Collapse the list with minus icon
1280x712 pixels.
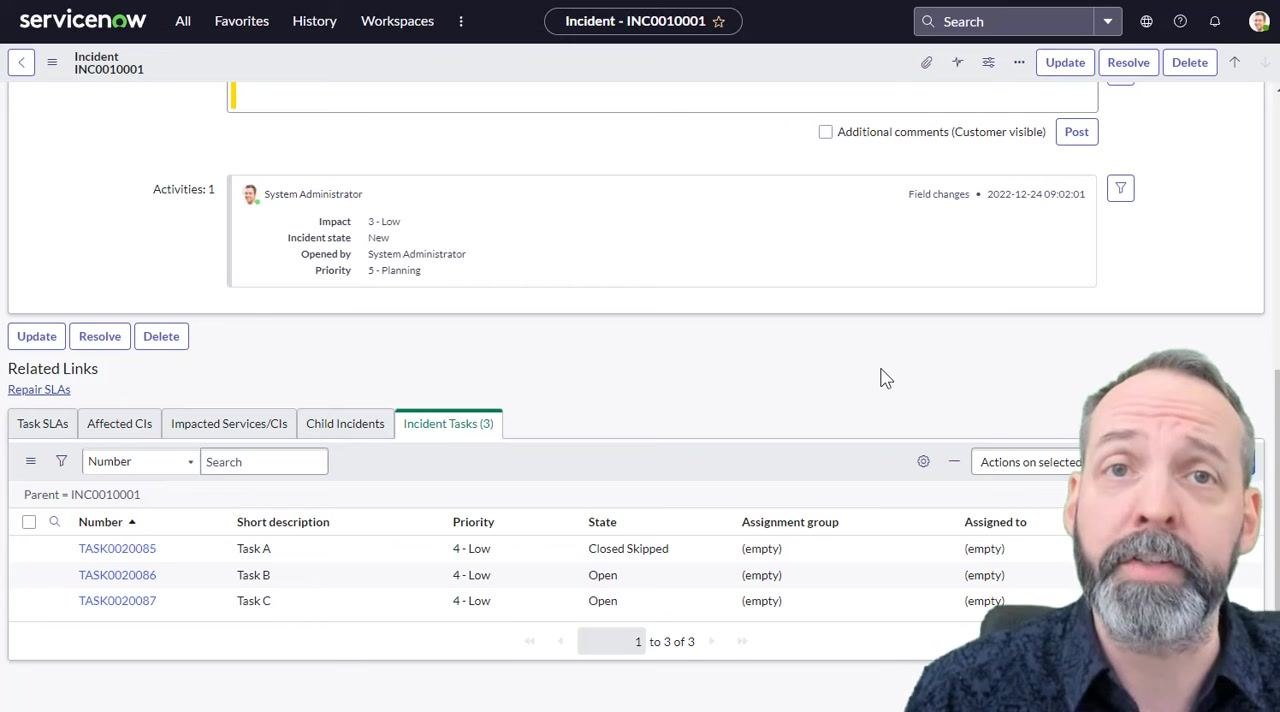(954, 461)
